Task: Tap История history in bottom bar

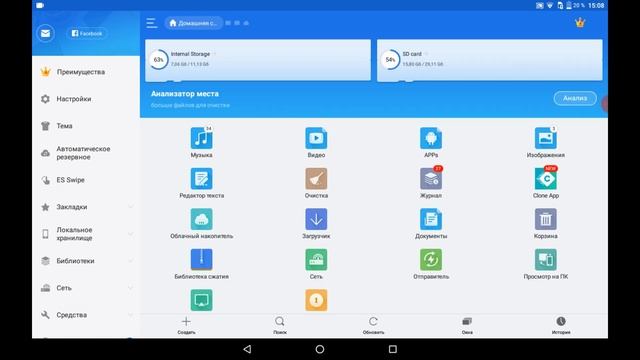Action: click(561, 325)
